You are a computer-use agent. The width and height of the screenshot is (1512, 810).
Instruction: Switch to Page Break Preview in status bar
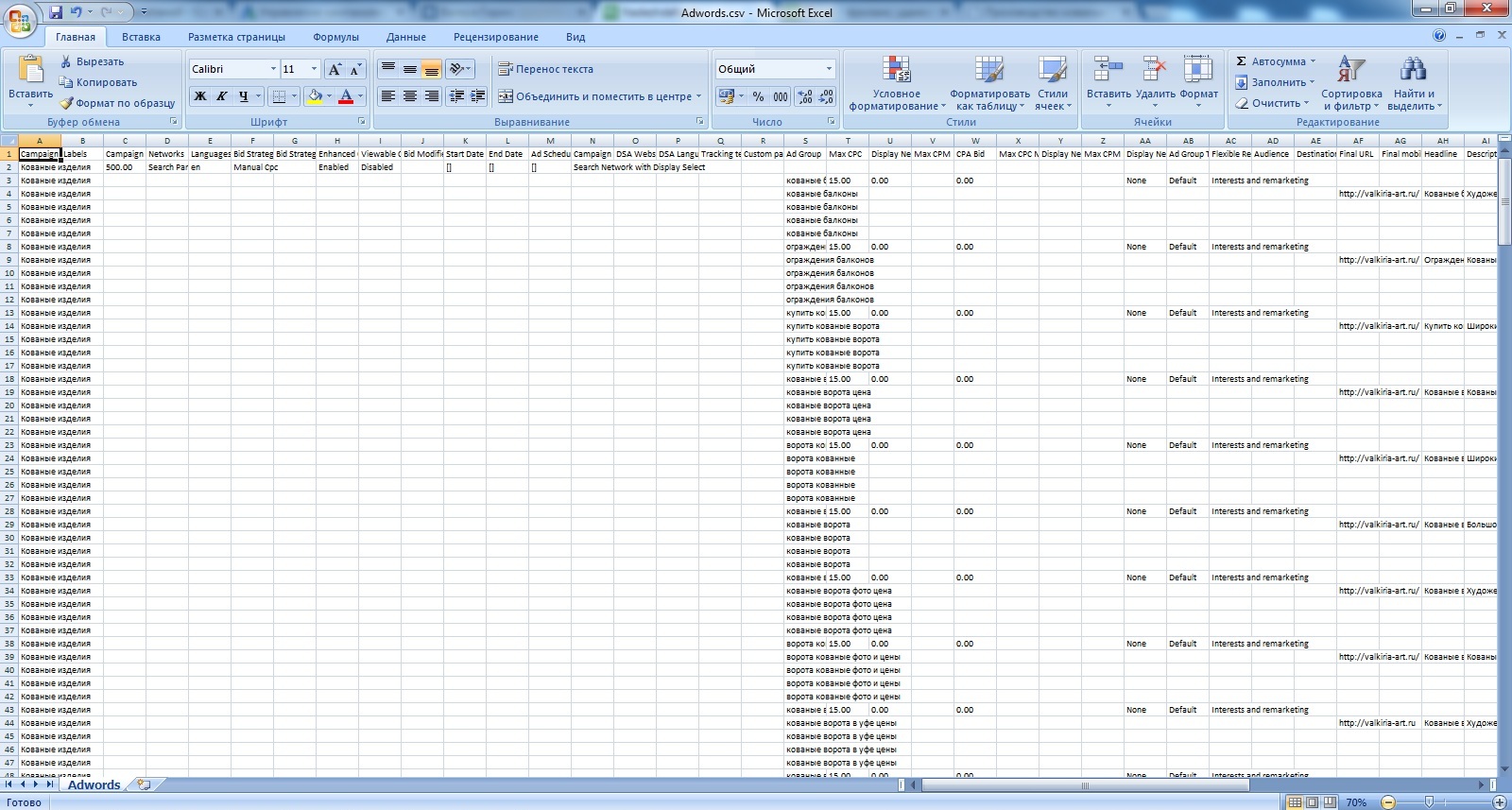1330,802
